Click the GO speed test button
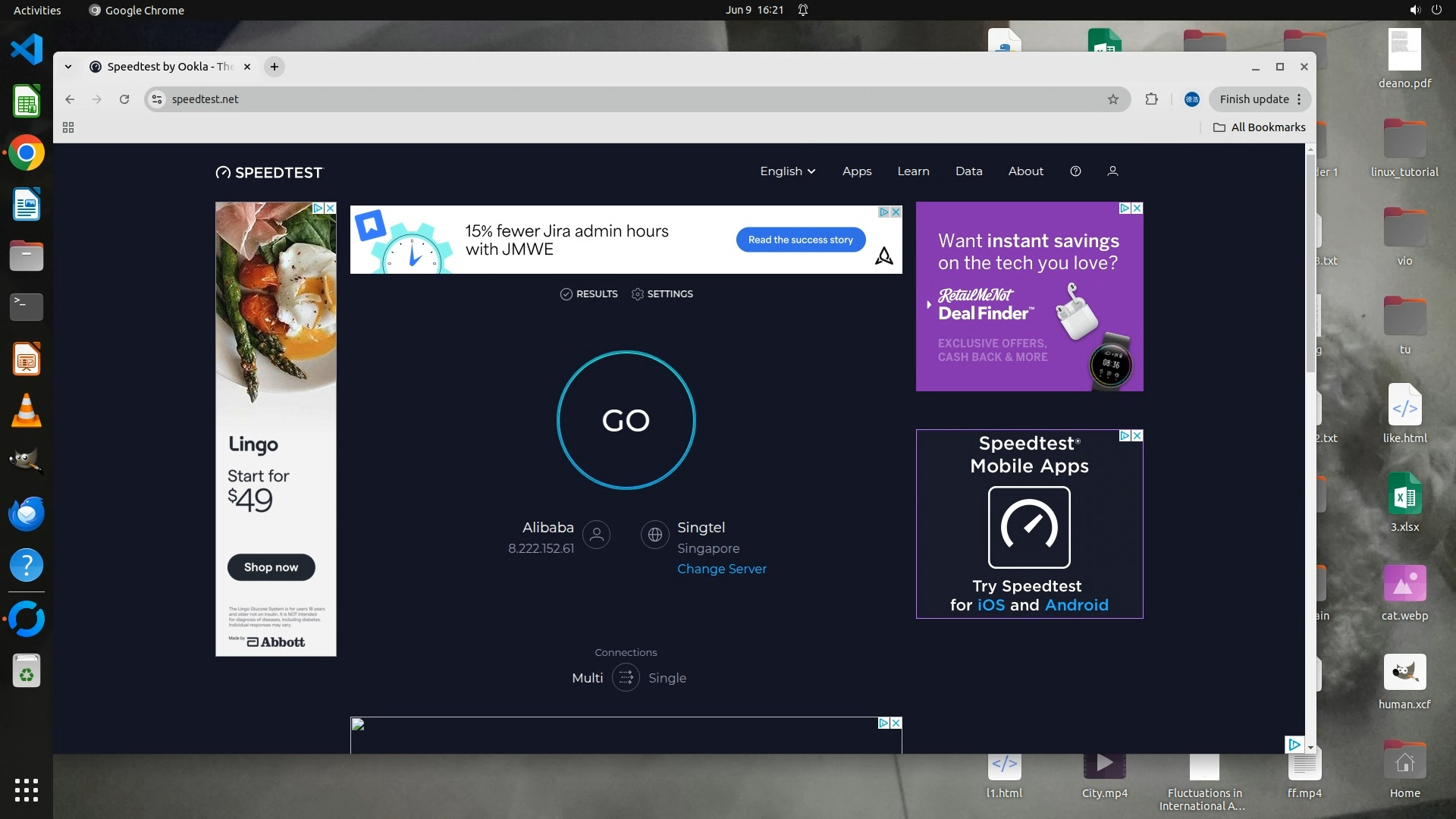The width and height of the screenshot is (1456, 819). [x=626, y=420]
